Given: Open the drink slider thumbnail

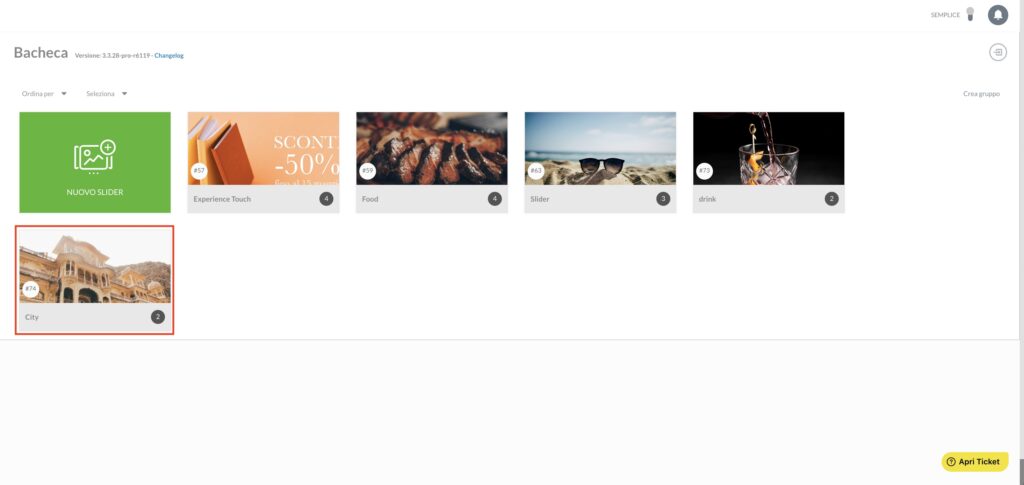Looking at the screenshot, I should [769, 148].
